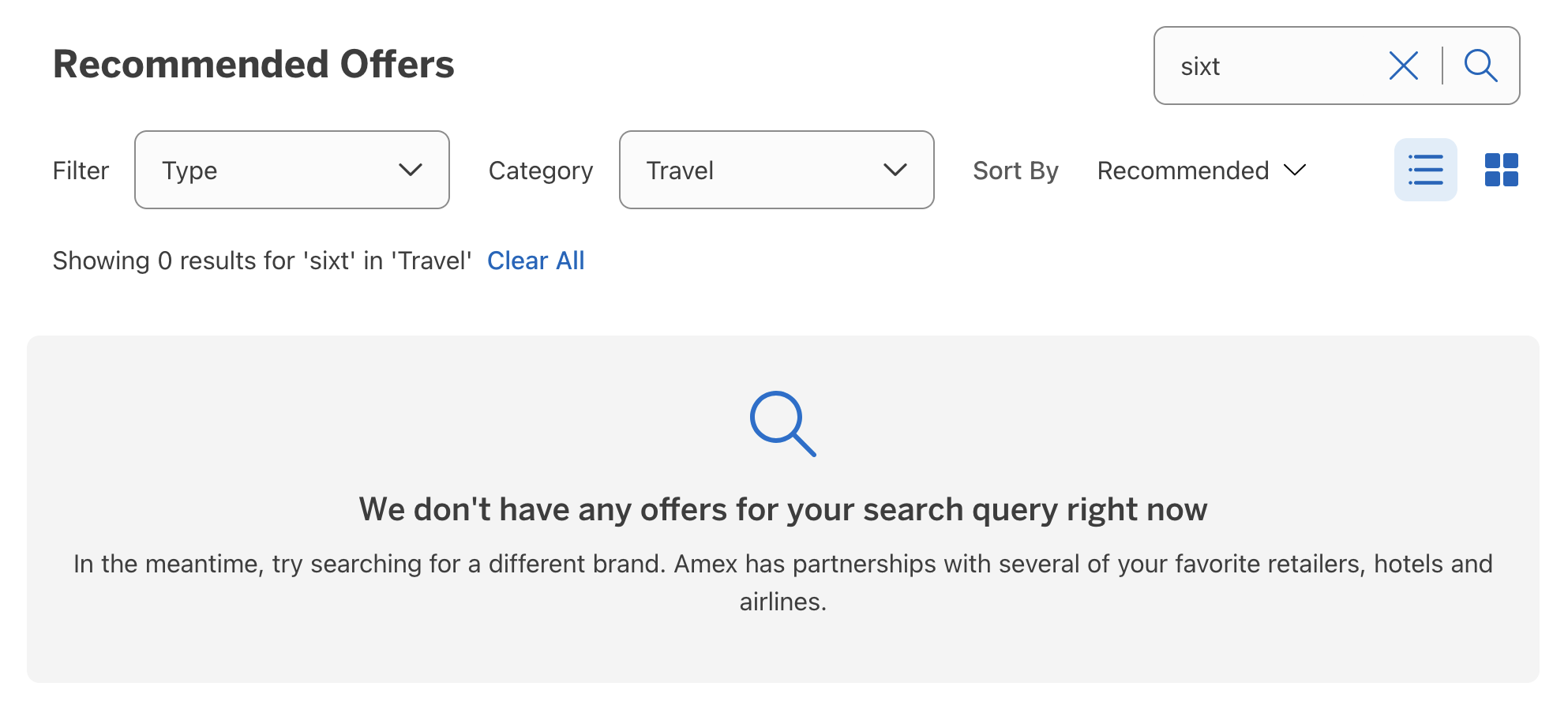Click the Recommended Offers heading
1568x709 pixels.
pyautogui.click(x=253, y=64)
